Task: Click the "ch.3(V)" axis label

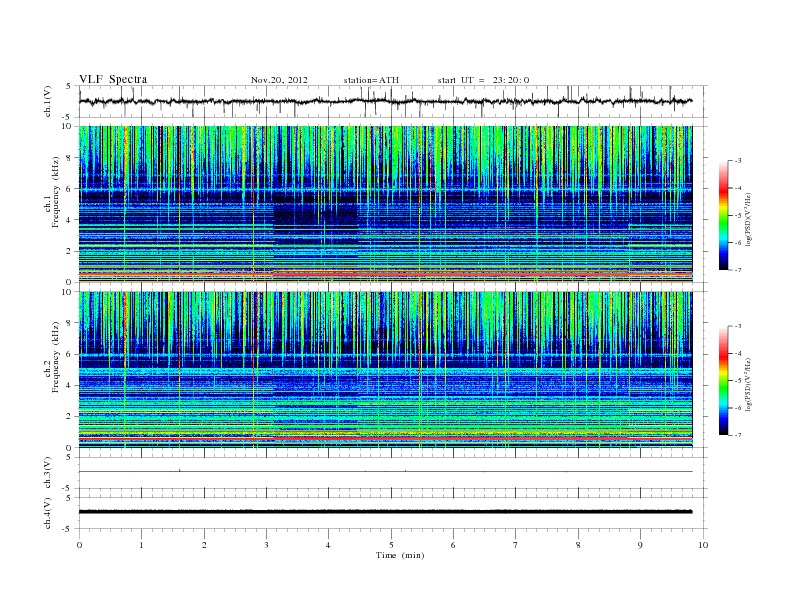Action: point(48,473)
